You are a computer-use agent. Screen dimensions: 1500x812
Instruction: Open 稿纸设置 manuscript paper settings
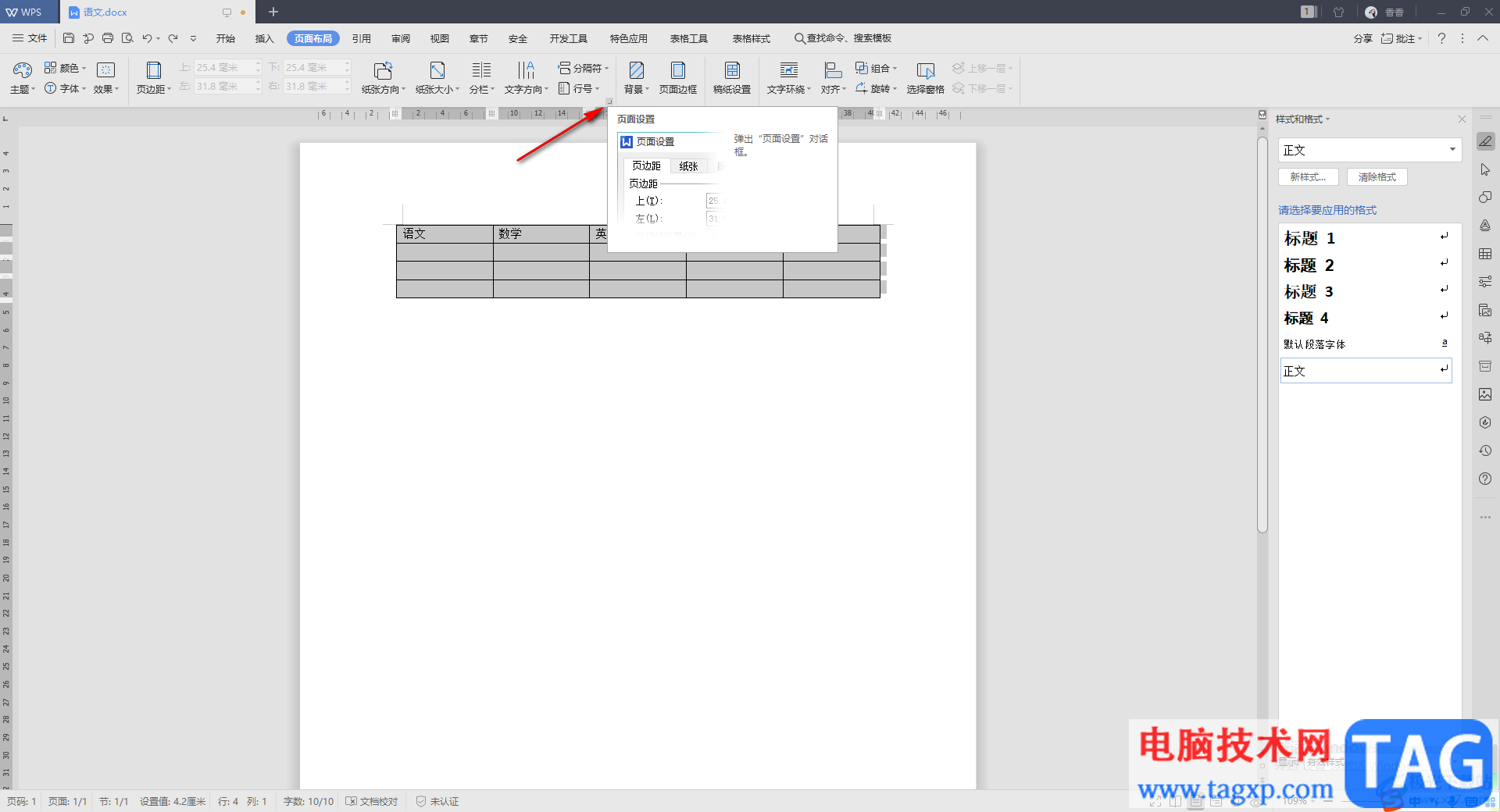point(732,77)
